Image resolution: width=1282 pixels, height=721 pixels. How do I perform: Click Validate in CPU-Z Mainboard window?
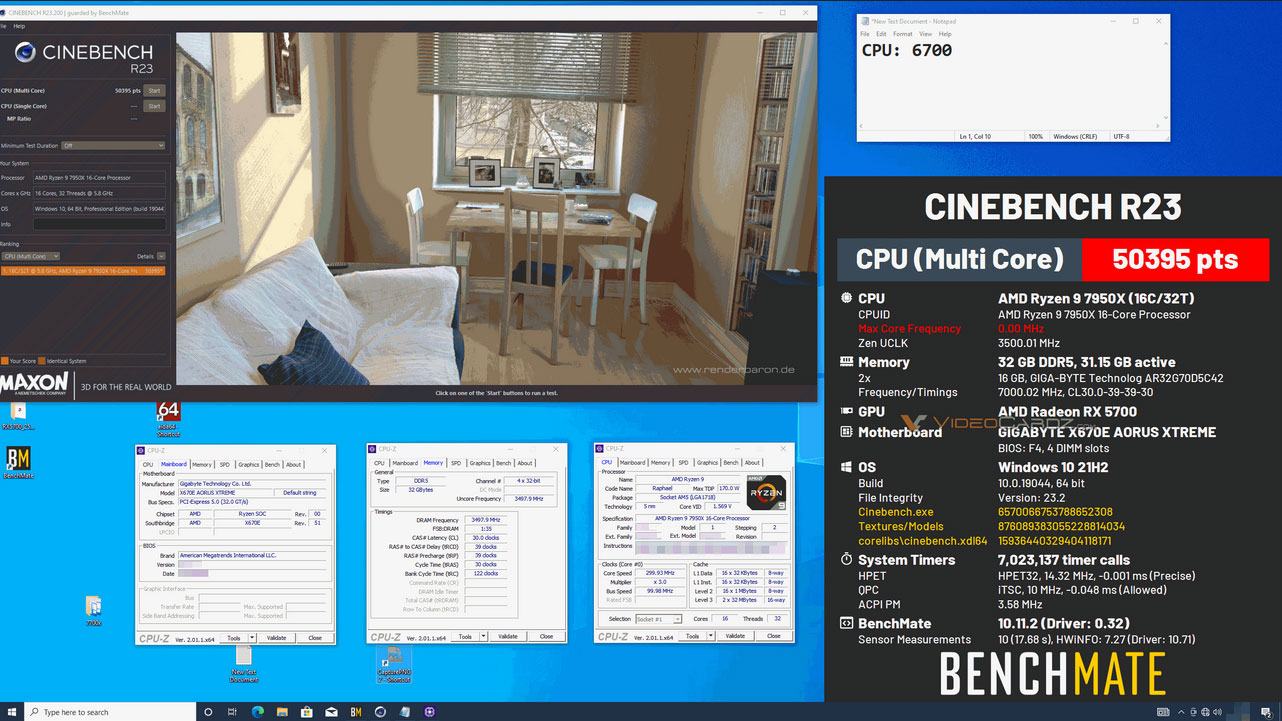click(x=276, y=637)
